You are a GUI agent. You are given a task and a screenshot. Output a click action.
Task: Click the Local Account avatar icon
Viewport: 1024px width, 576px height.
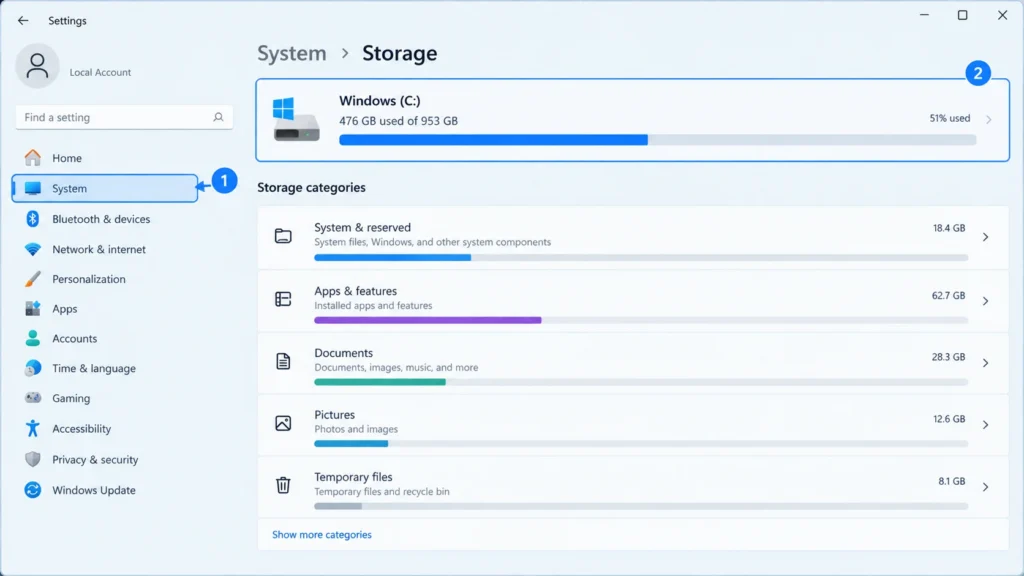point(37,66)
